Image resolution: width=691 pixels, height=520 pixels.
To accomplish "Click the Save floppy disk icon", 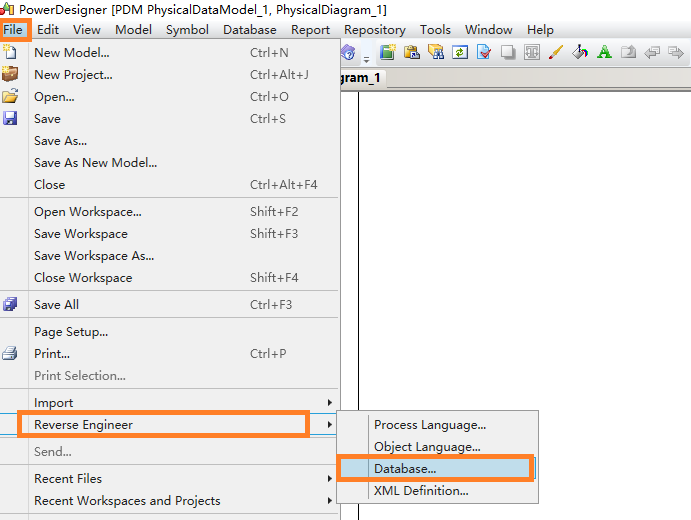I will 10,118.
